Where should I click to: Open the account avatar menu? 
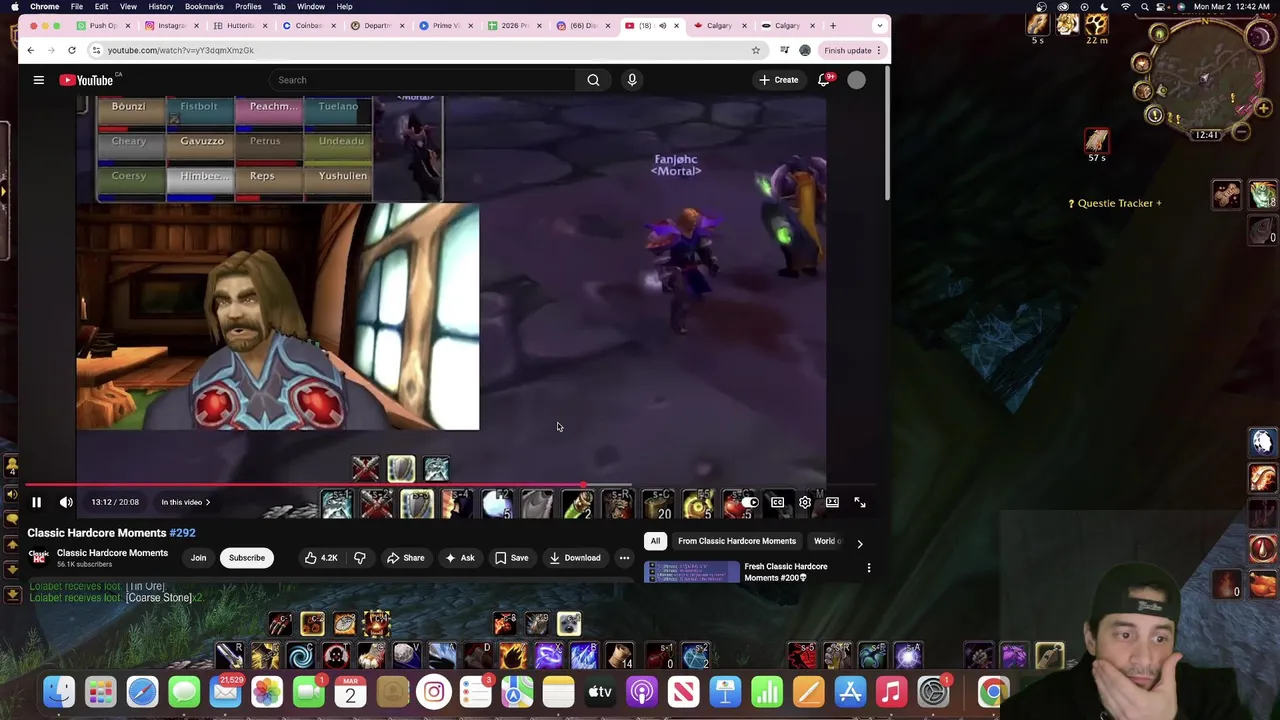857,80
